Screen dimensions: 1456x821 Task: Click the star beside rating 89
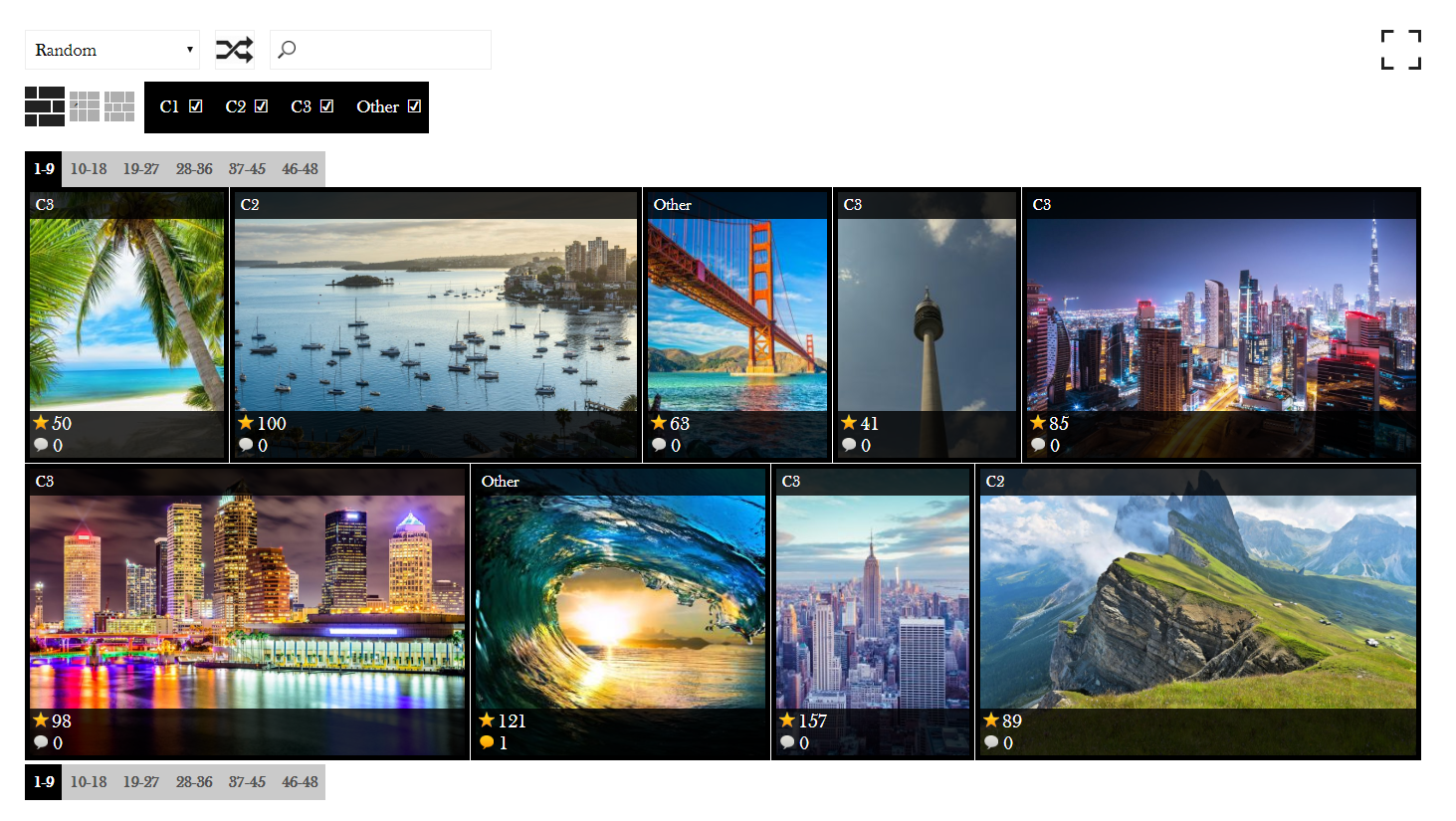(991, 719)
